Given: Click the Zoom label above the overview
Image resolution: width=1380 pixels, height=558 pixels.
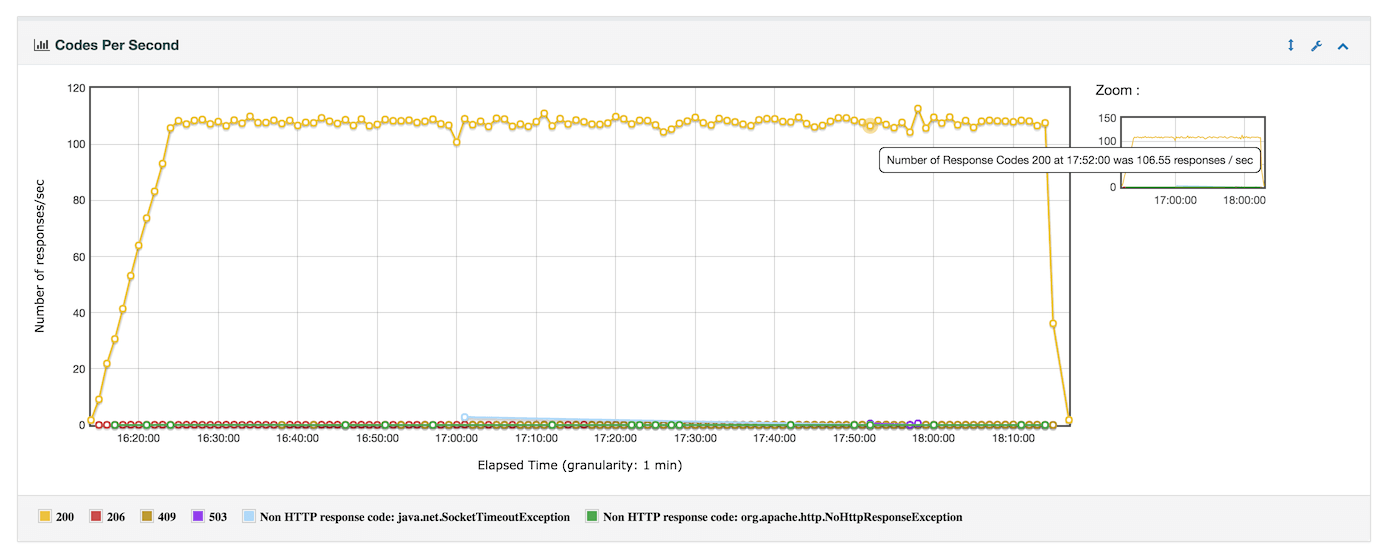Looking at the screenshot, I should 1117,90.
